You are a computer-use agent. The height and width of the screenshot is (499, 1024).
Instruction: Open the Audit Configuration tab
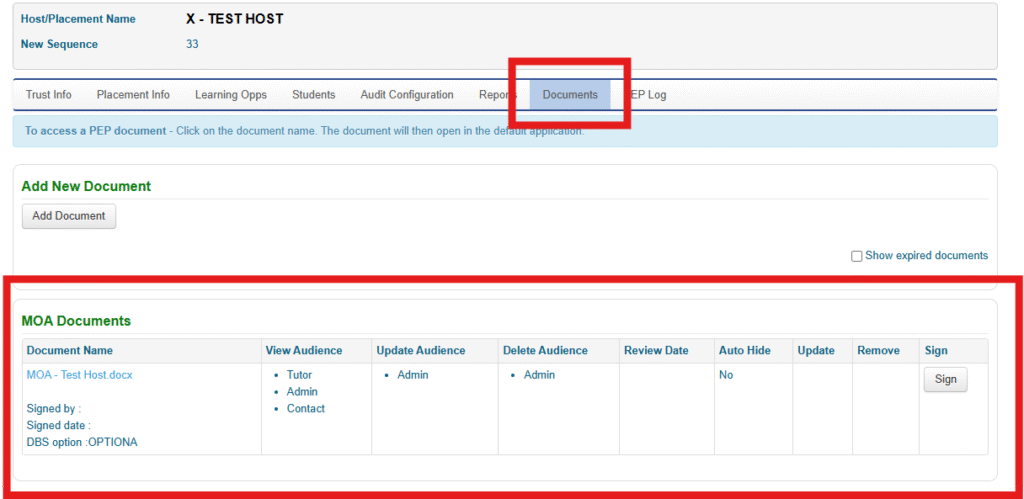407,95
